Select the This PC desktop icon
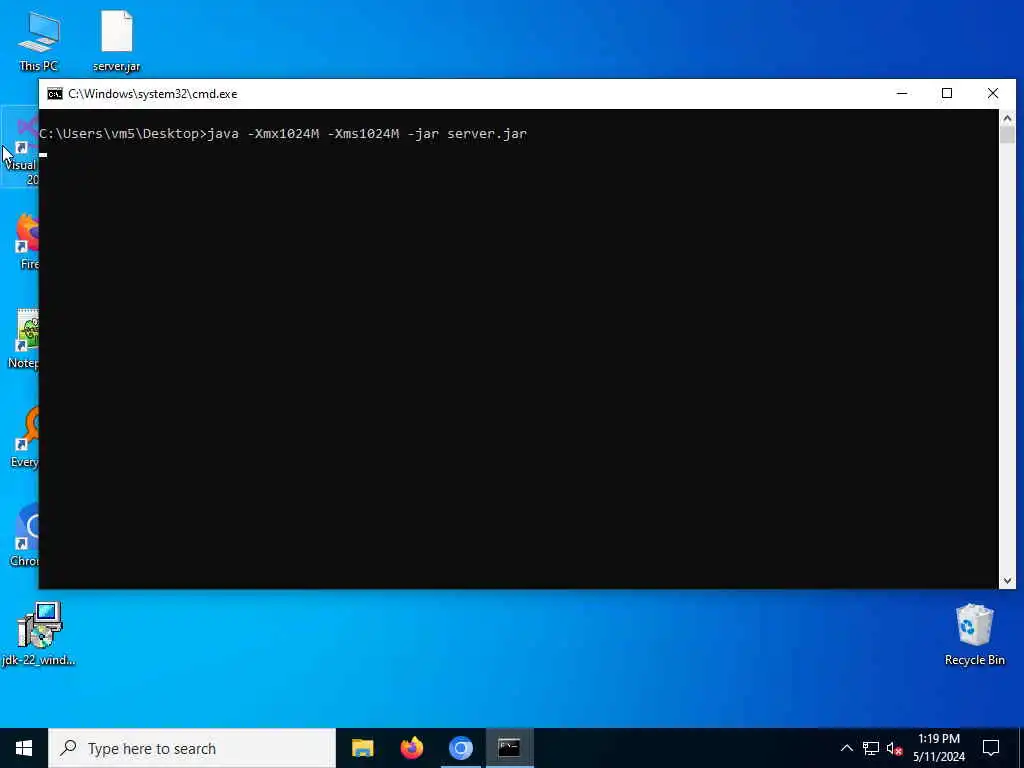This screenshot has width=1024, height=768. 39,40
